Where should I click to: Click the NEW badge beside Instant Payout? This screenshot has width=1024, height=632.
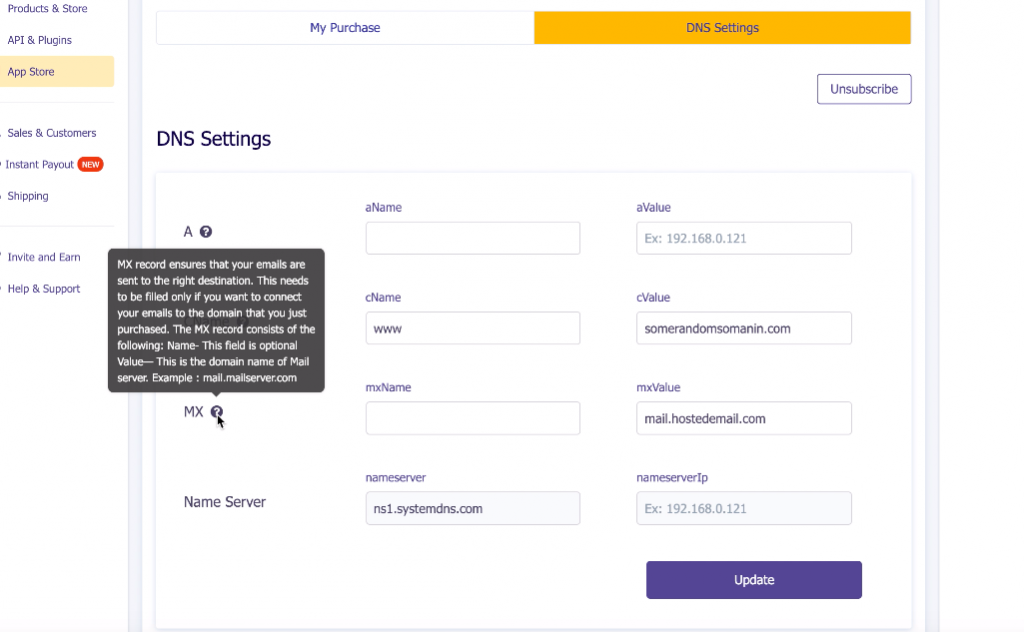coord(91,164)
